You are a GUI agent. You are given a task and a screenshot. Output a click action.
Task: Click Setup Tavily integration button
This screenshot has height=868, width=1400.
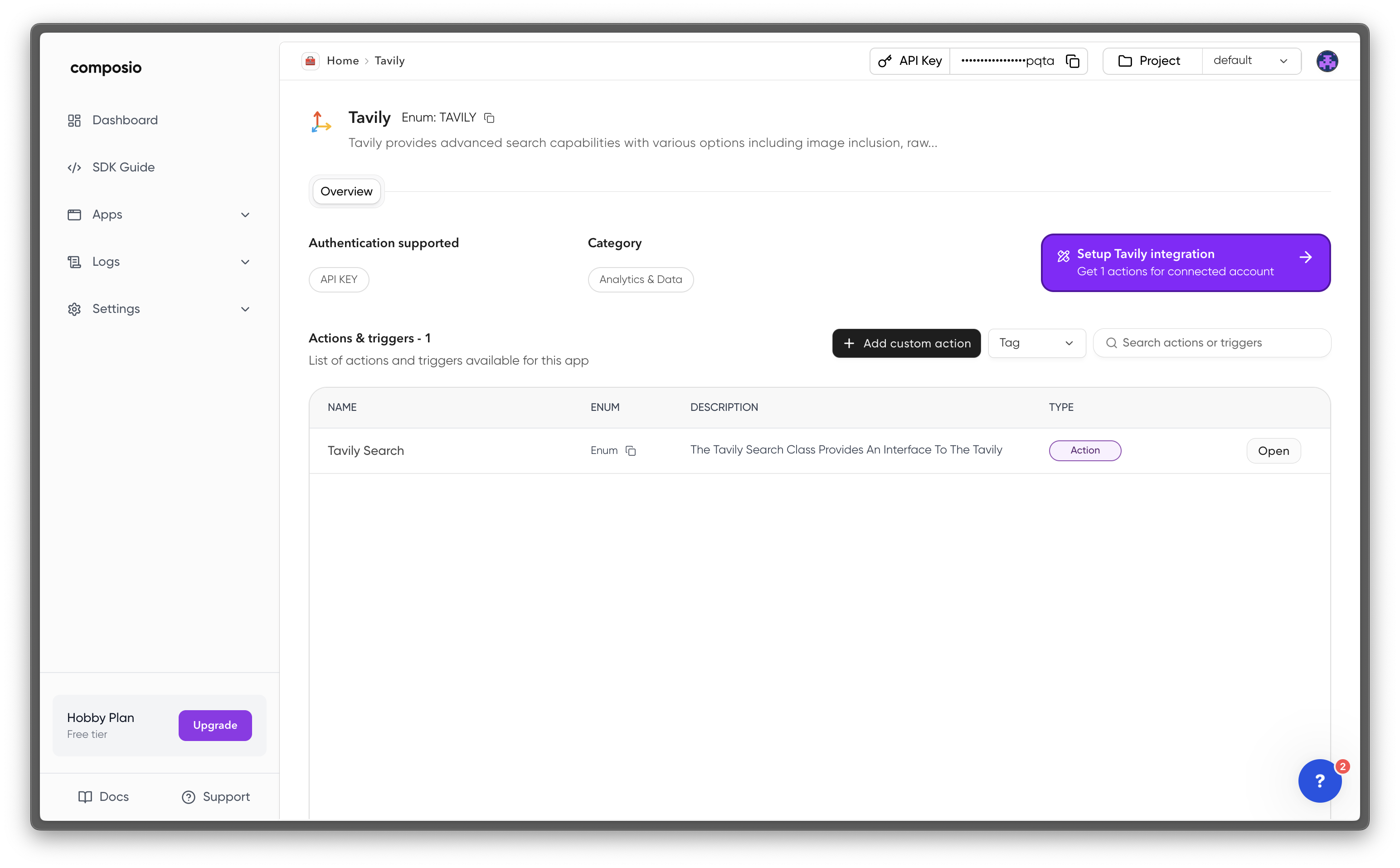tap(1186, 263)
